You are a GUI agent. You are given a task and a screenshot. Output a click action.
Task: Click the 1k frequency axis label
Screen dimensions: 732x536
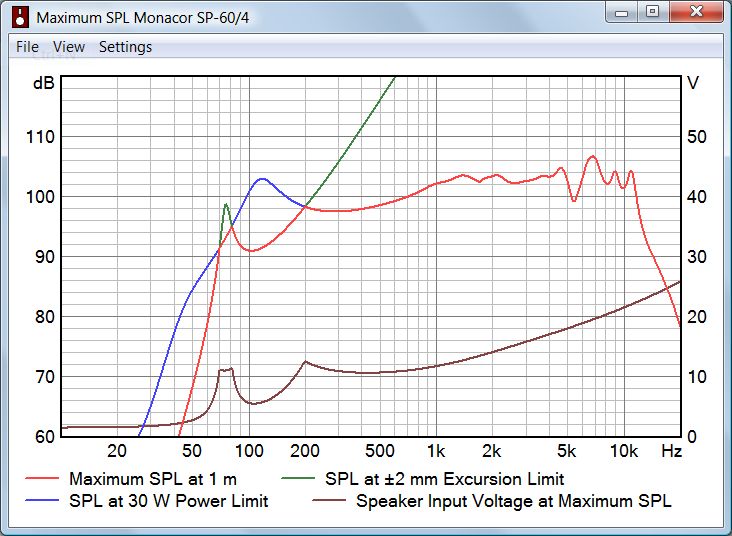coord(436,451)
